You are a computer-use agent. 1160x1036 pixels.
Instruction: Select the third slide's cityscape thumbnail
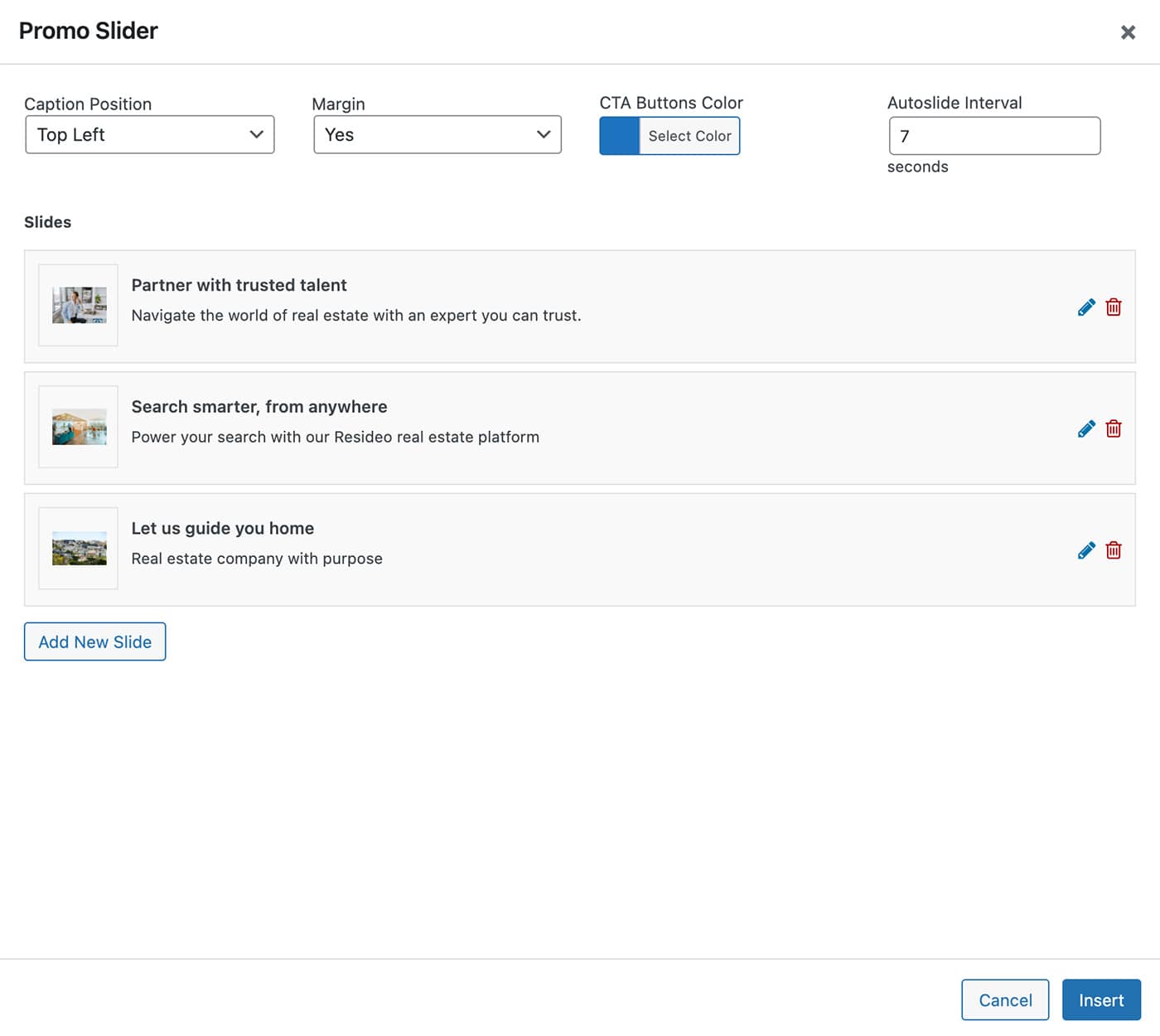click(x=79, y=549)
